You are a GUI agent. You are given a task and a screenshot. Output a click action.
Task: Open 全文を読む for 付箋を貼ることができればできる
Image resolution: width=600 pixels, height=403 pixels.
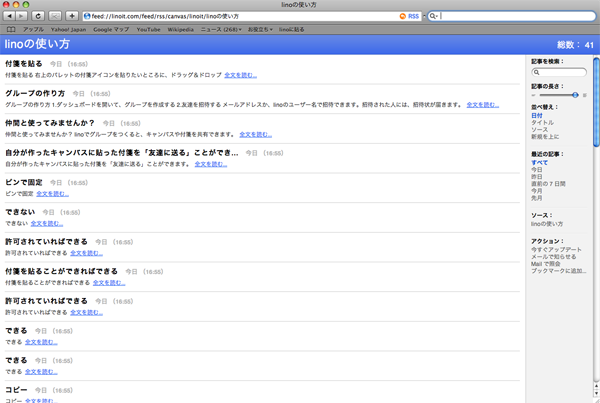[109, 282]
